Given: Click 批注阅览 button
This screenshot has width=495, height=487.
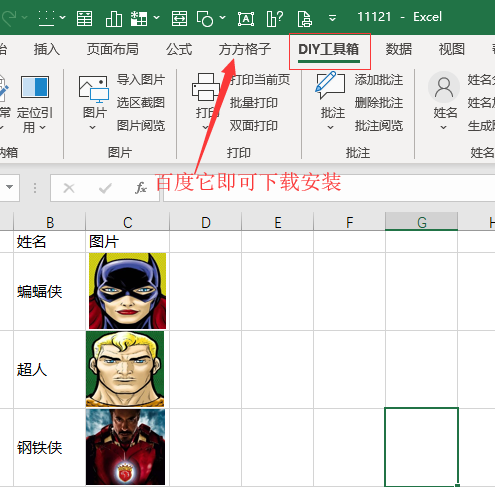Looking at the screenshot, I should pyautogui.click(x=379, y=126).
